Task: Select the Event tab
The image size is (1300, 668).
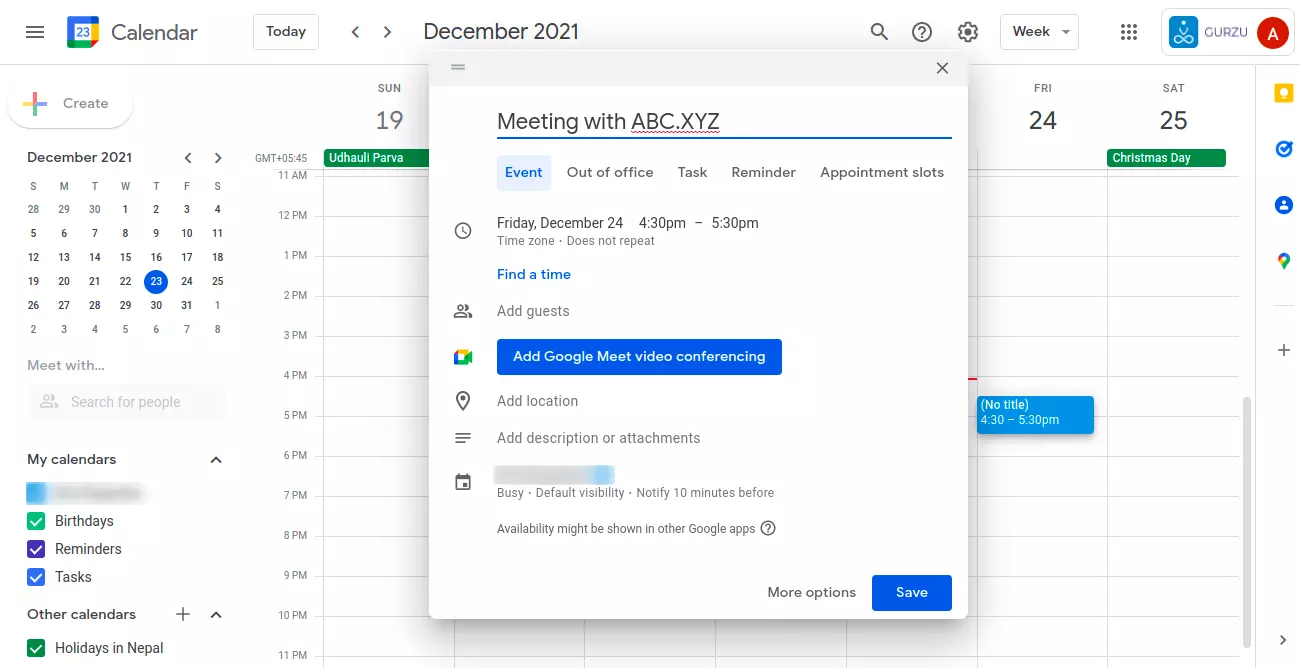Action: (523, 172)
